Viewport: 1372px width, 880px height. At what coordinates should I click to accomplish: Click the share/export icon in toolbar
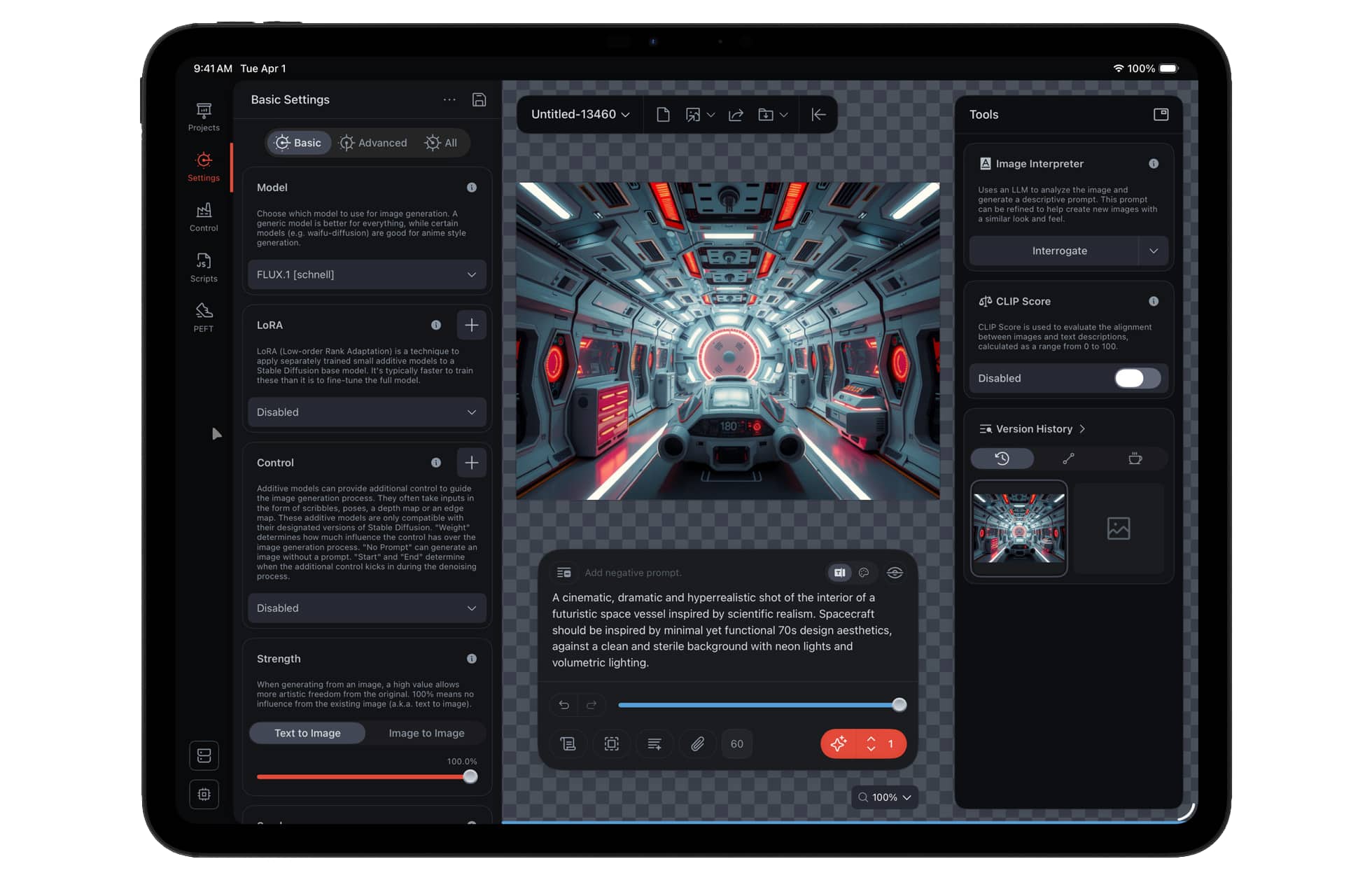[736, 115]
